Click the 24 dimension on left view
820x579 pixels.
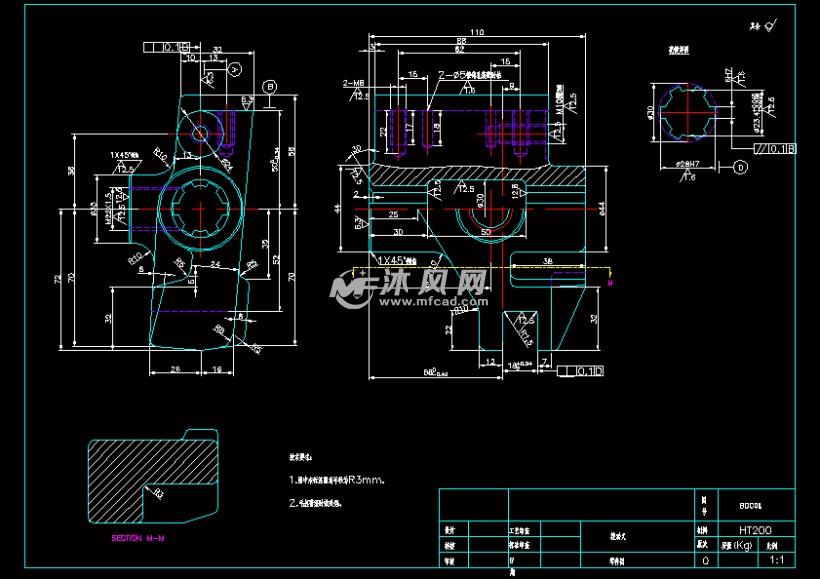(x=215, y=264)
